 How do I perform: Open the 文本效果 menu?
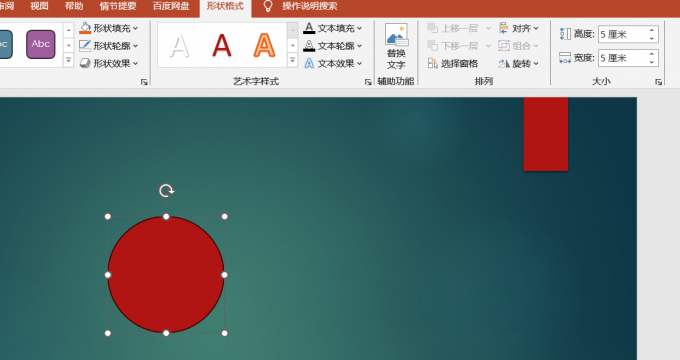click(x=333, y=63)
